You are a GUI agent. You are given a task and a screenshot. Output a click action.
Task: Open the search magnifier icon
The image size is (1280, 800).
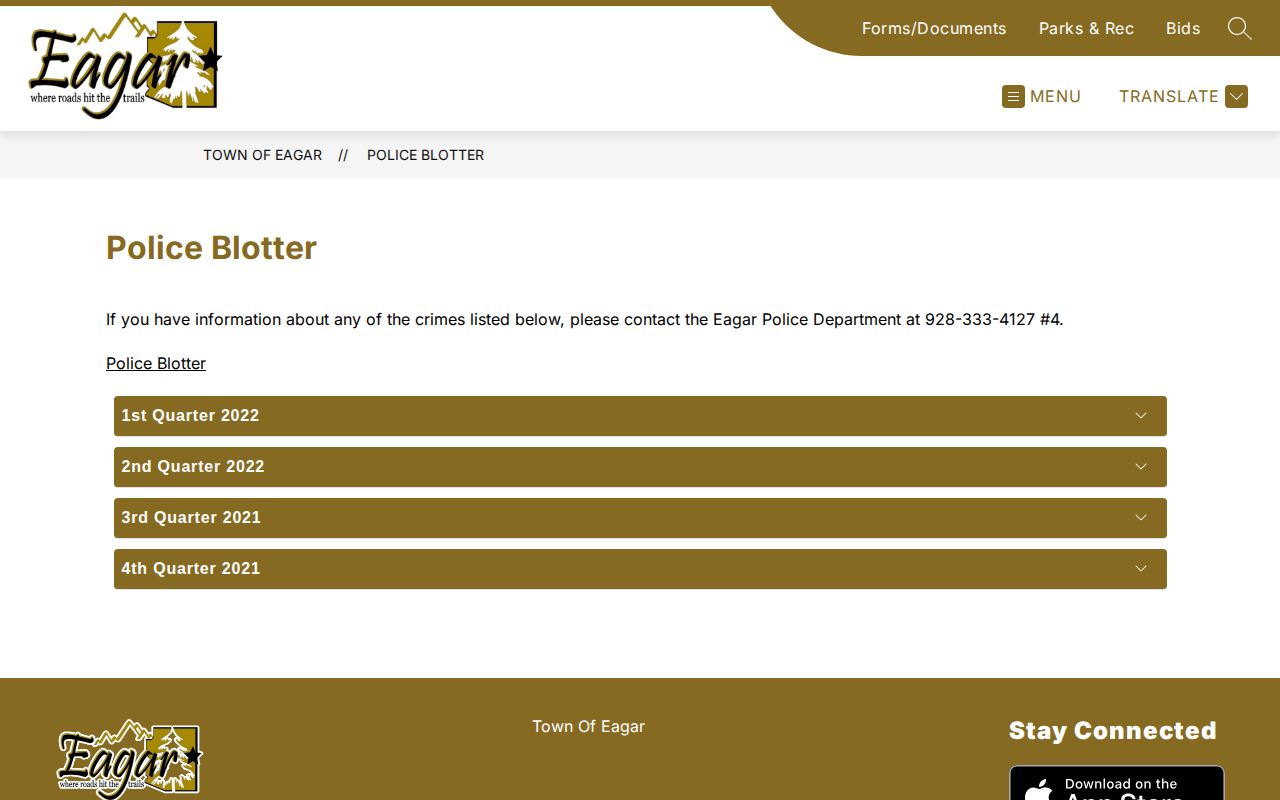1240,29
